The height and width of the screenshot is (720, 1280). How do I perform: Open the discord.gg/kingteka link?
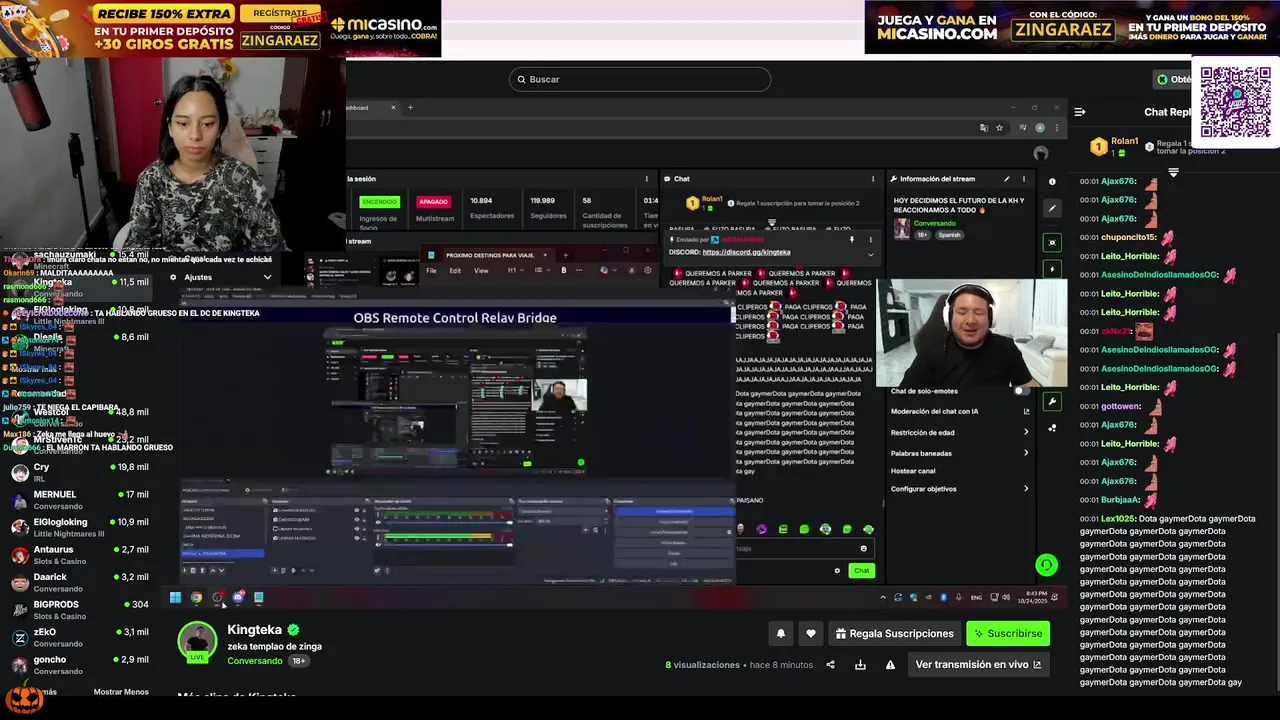point(746,252)
